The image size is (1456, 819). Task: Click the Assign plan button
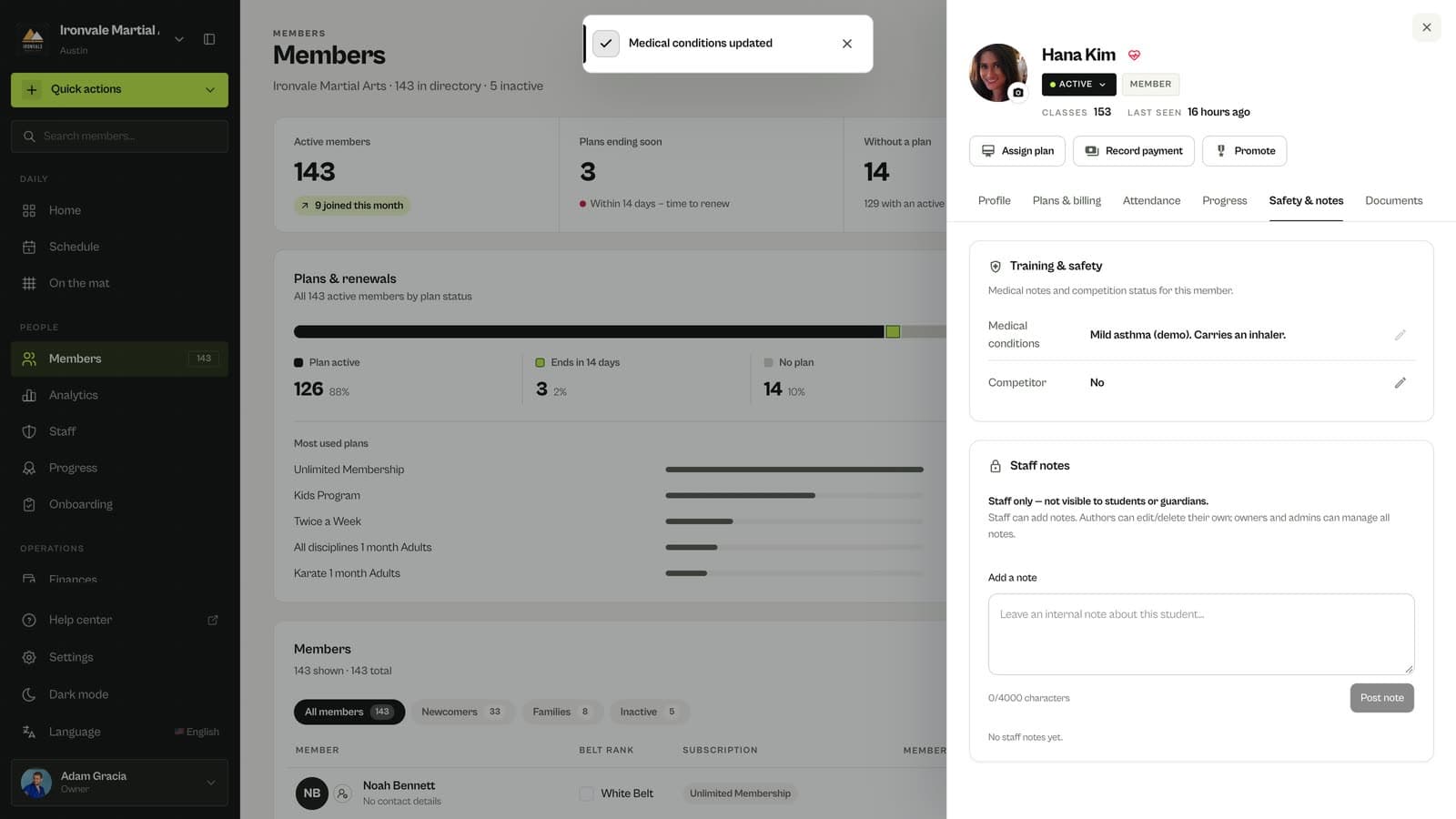pyautogui.click(x=1017, y=151)
